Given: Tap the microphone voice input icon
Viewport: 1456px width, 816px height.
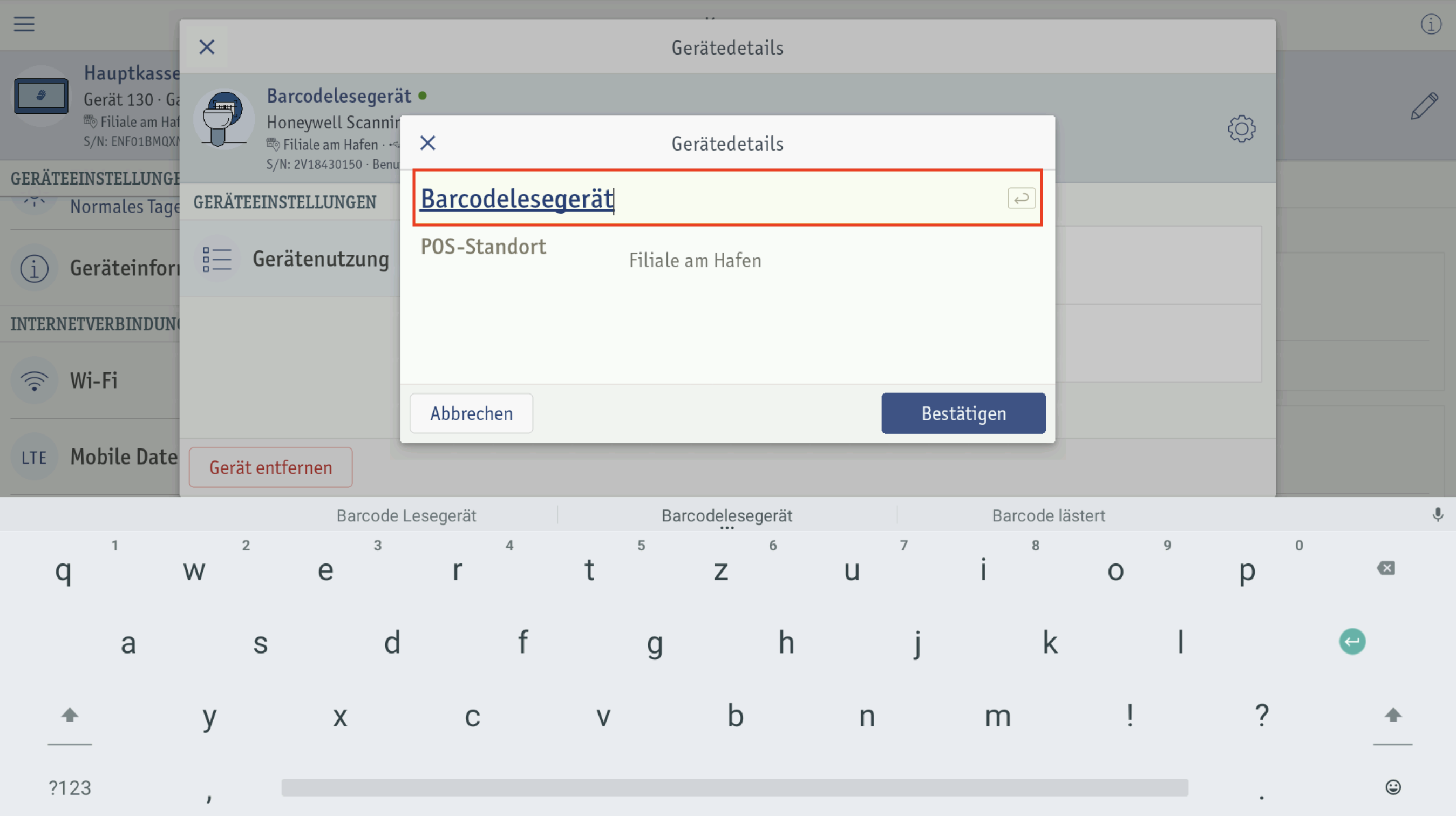Looking at the screenshot, I should [1437, 515].
